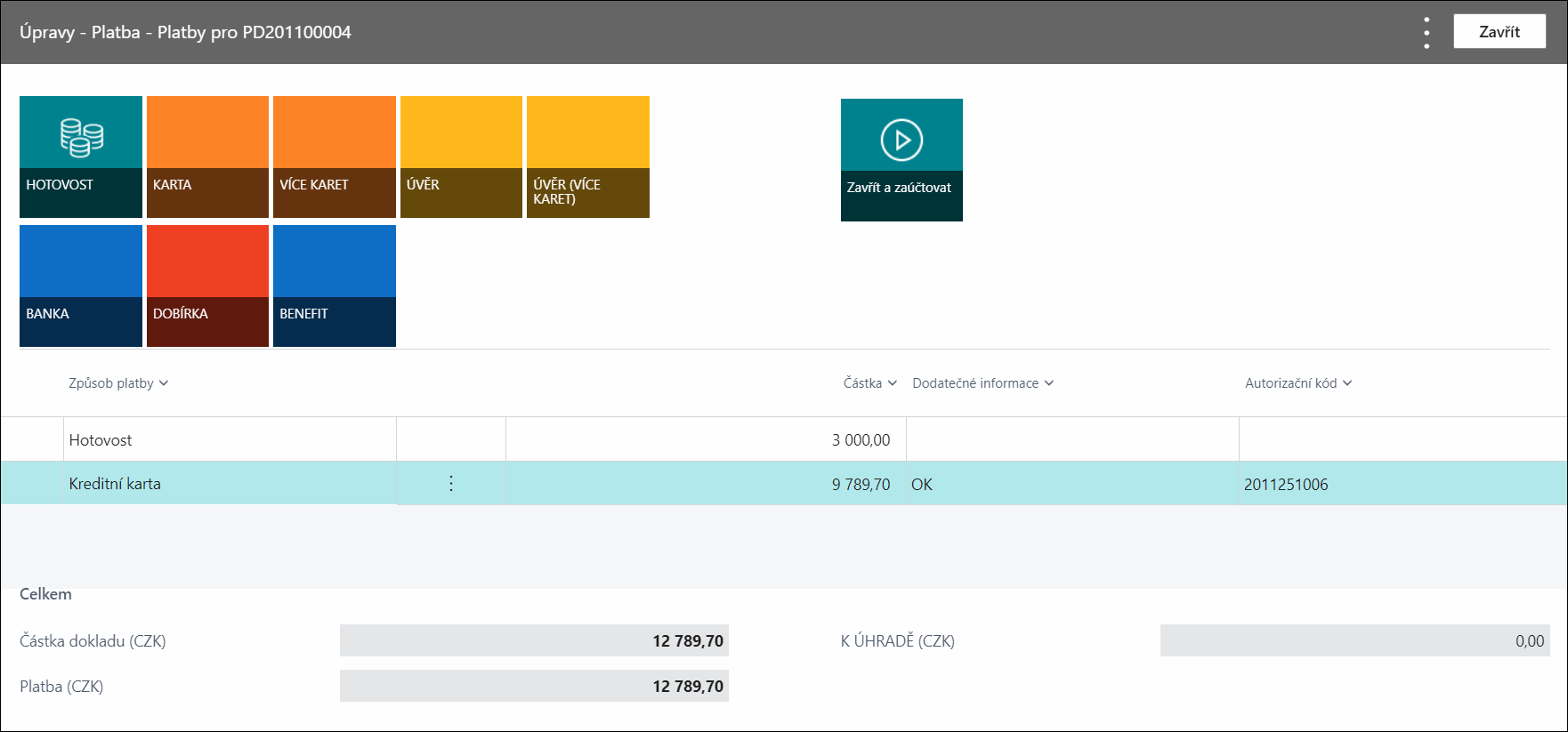This screenshot has height=732, width=1568.
Task: Click the Zavřít a zaúčtovat play tile
Action: 901,160
